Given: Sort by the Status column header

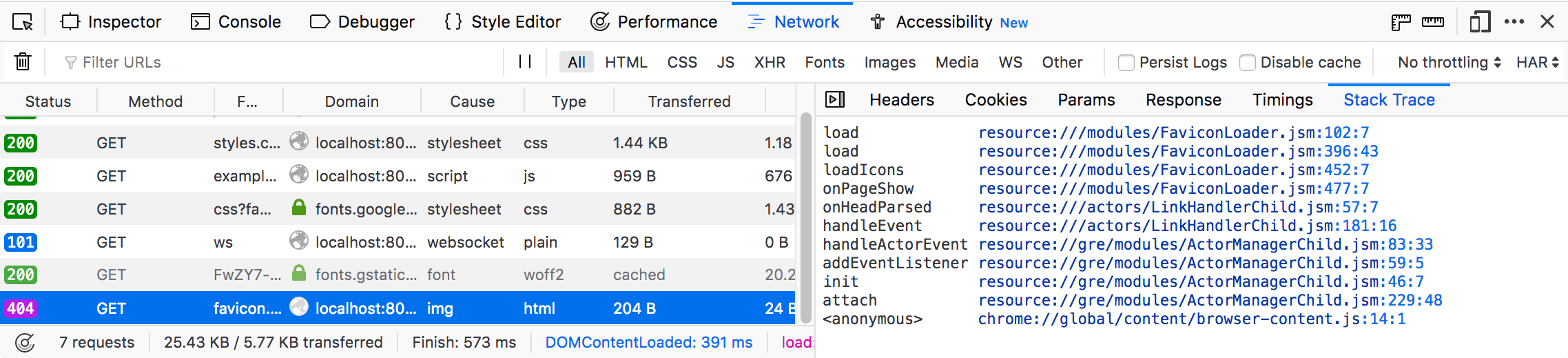Looking at the screenshot, I should pos(48,101).
